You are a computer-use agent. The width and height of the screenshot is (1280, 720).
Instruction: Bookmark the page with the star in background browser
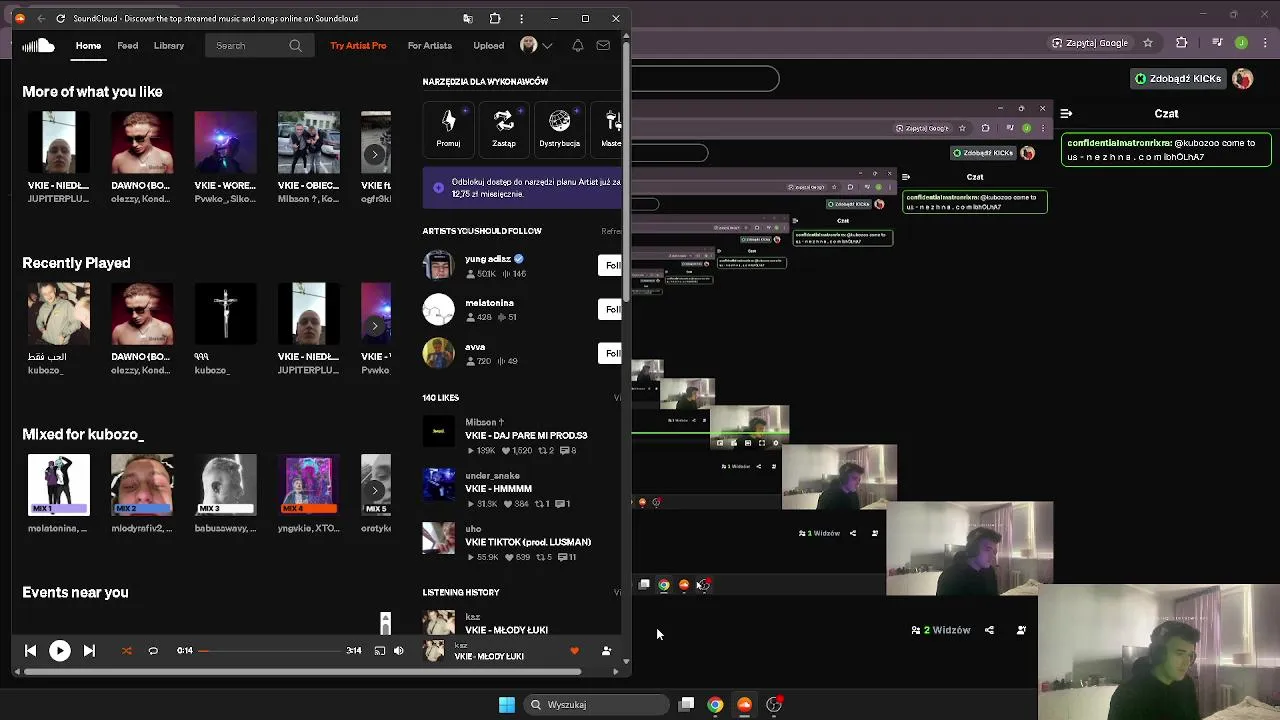click(1148, 43)
